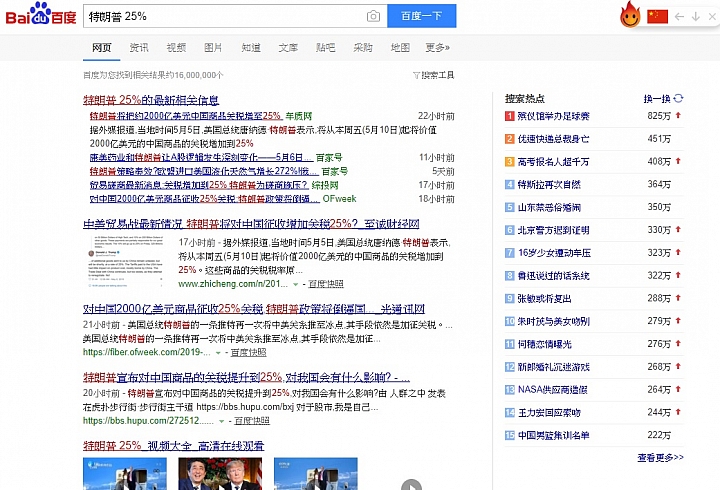Expand the 更多» tab menu
720x490 pixels.
pyautogui.click(x=438, y=47)
